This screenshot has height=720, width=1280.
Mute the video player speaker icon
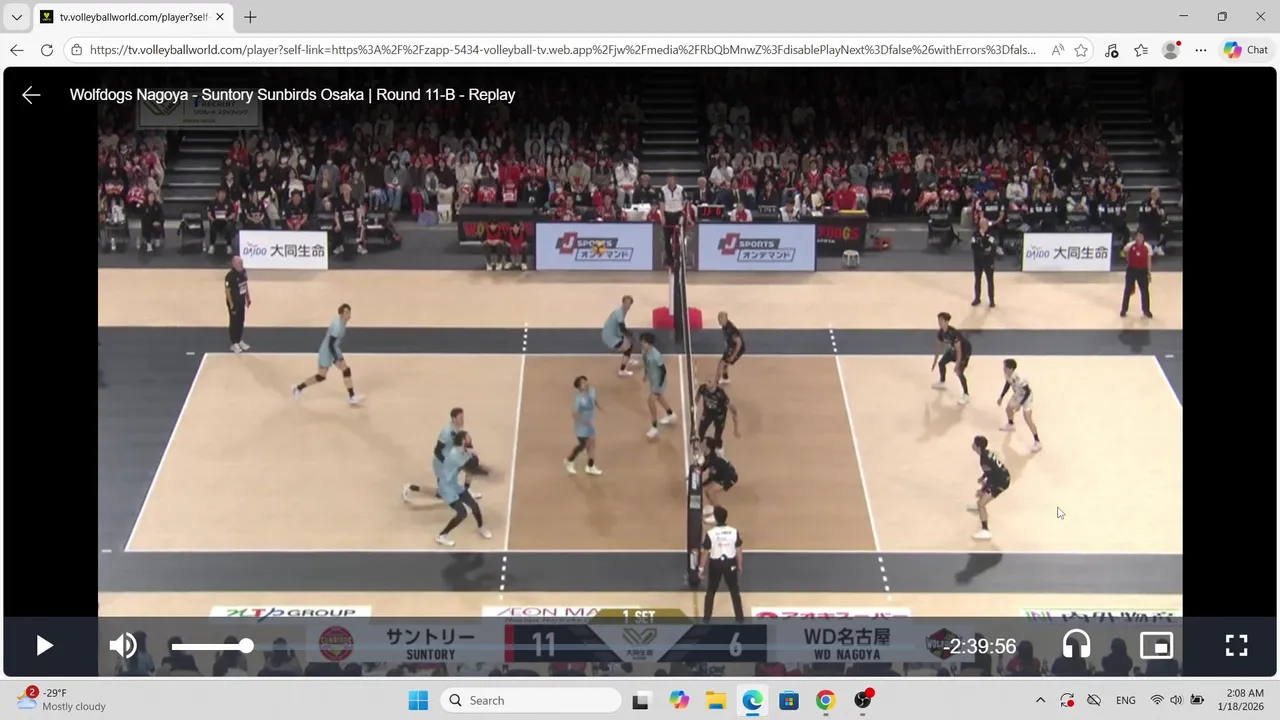123,646
